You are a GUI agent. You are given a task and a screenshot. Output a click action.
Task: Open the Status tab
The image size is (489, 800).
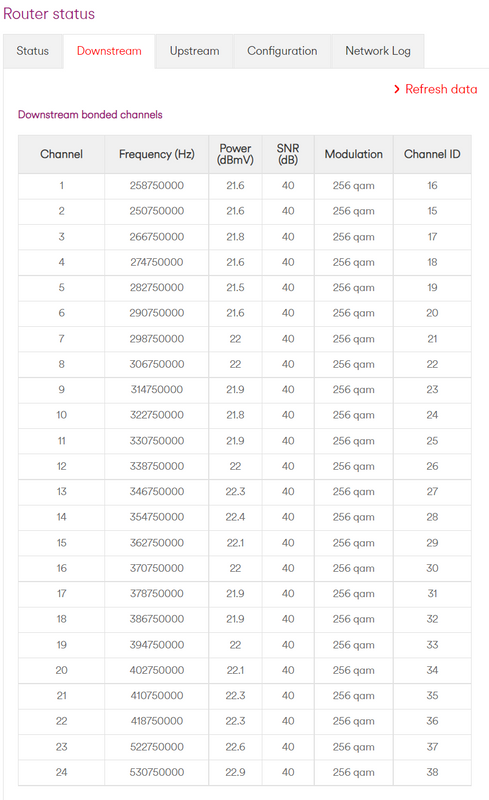pos(33,51)
